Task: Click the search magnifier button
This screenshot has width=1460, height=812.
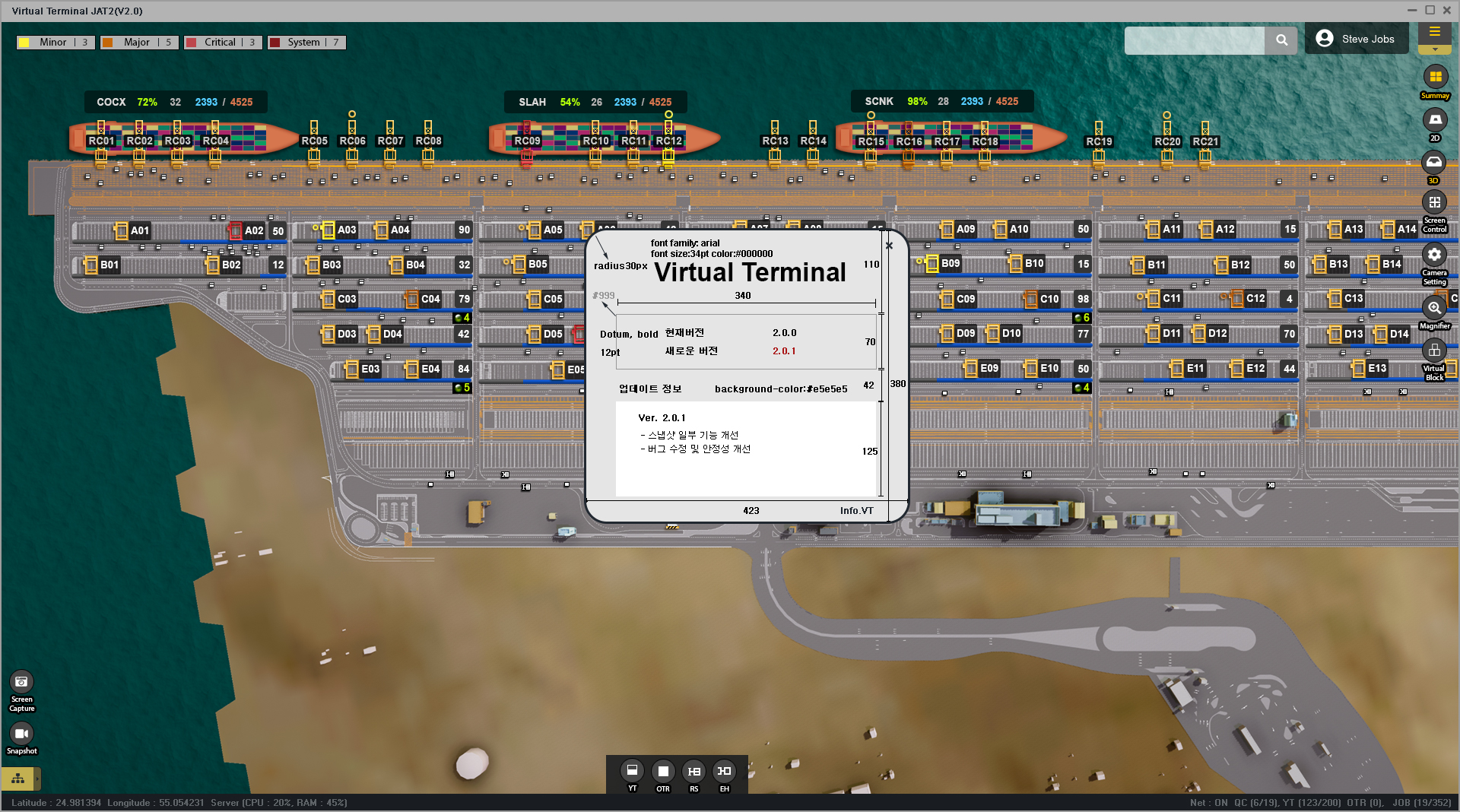Action: coord(1281,40)
